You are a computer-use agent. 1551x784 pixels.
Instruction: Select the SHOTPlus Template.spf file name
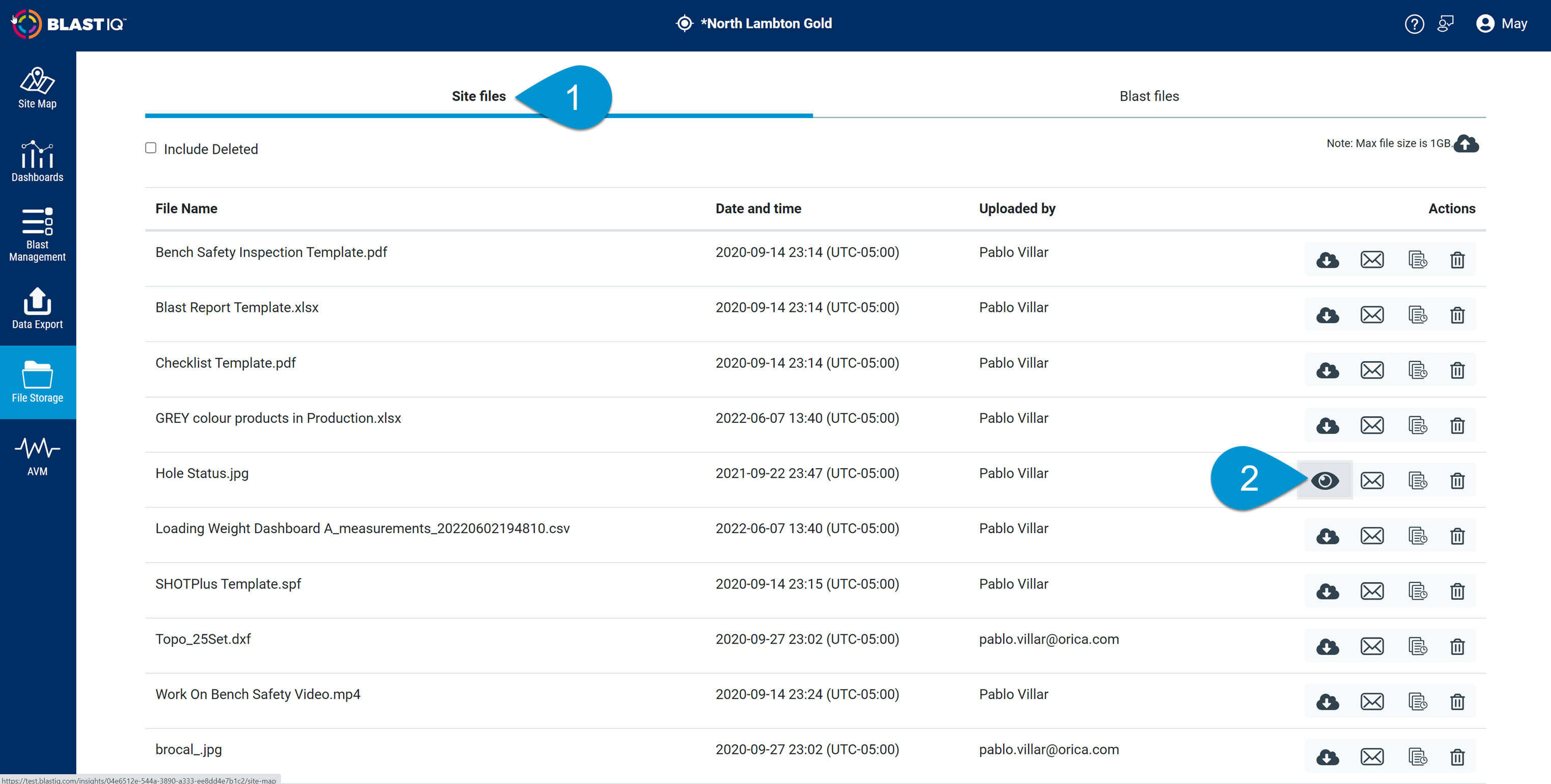click(228, 584)
